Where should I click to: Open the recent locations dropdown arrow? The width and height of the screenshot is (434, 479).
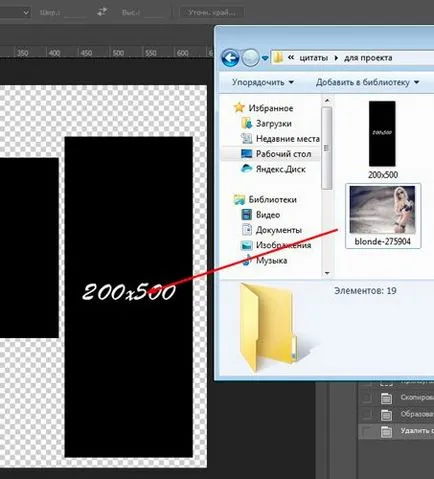click(x=265, y=58)
